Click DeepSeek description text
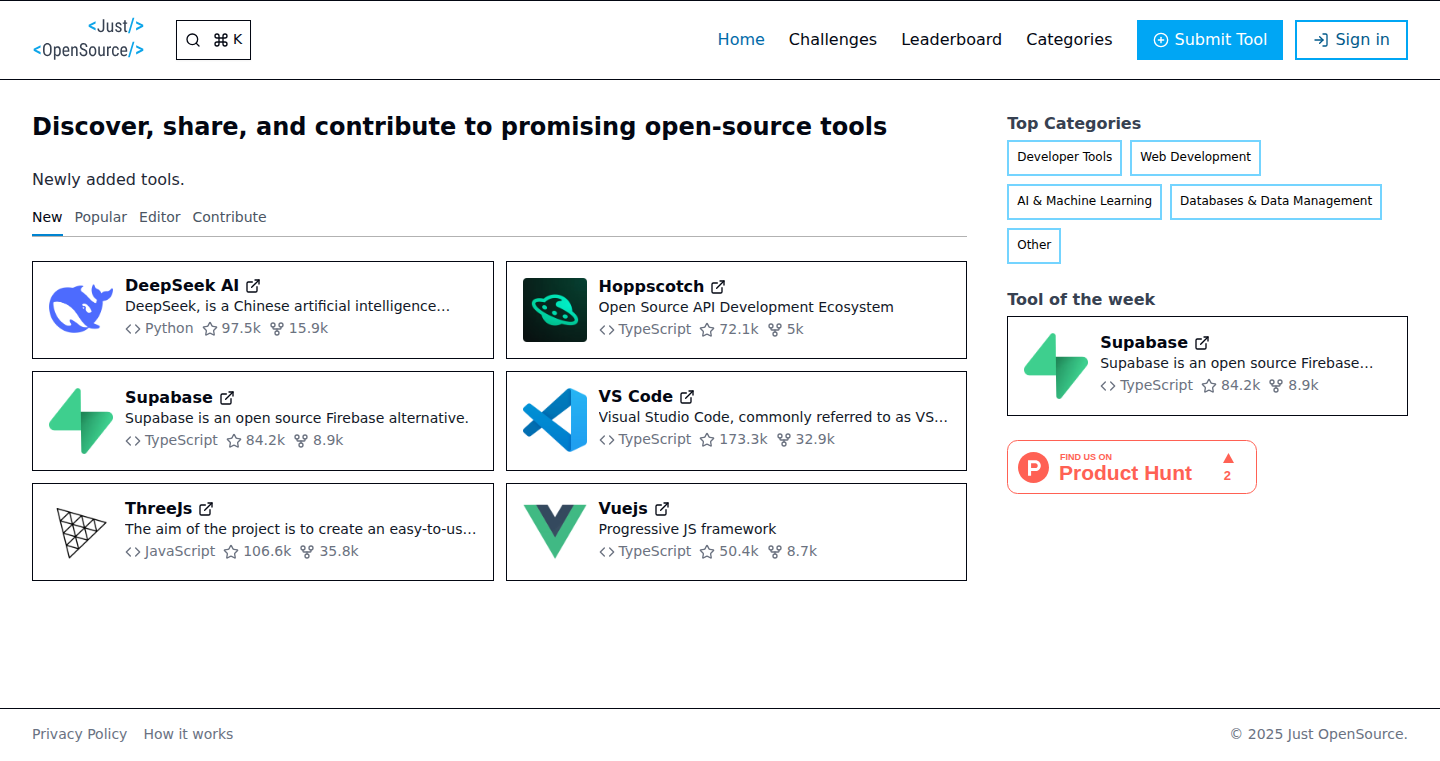The height and width of the screenshot is (761, 1440). [x=288, y=306]
